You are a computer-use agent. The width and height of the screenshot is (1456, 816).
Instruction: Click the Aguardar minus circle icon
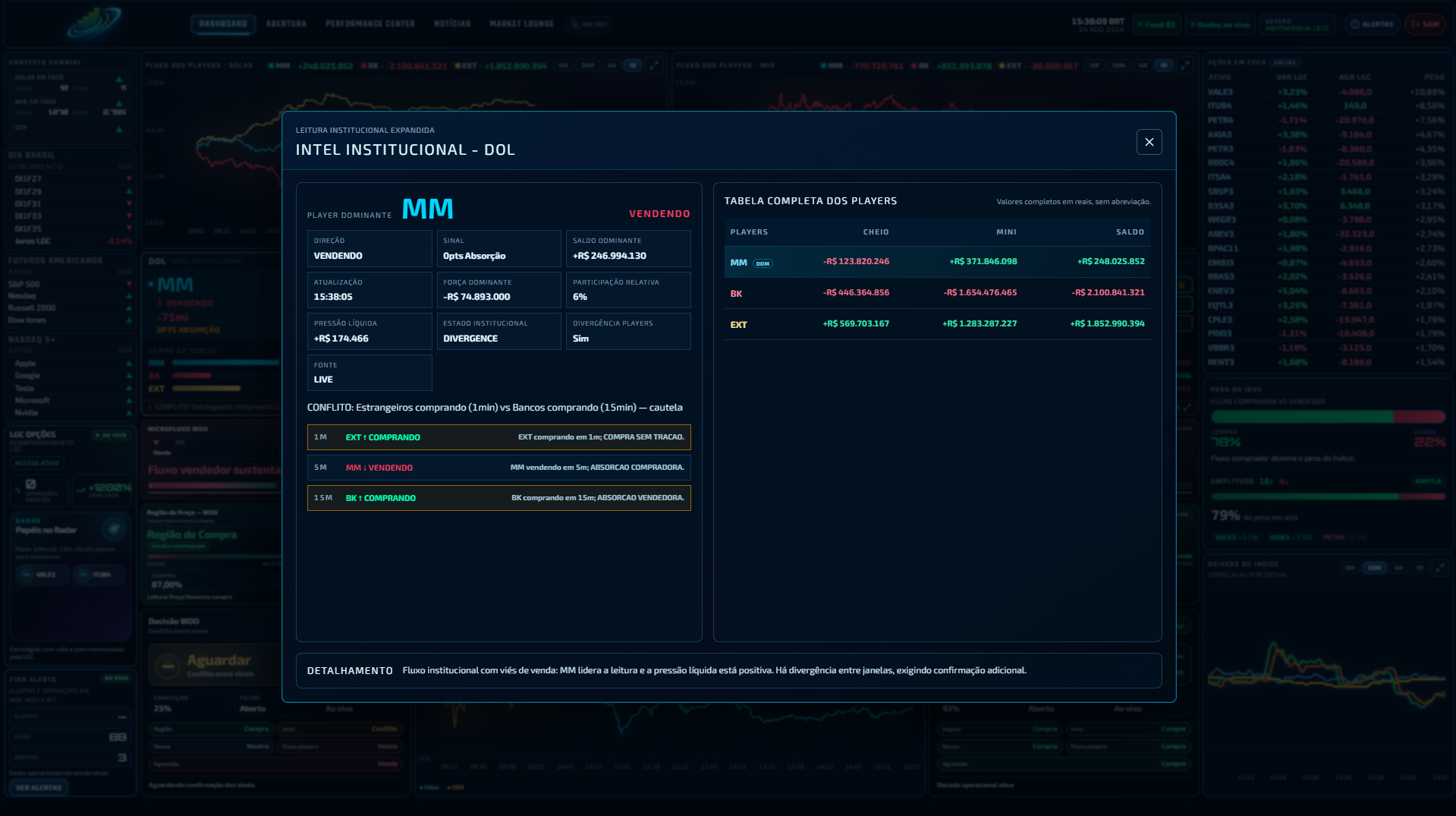168,666
